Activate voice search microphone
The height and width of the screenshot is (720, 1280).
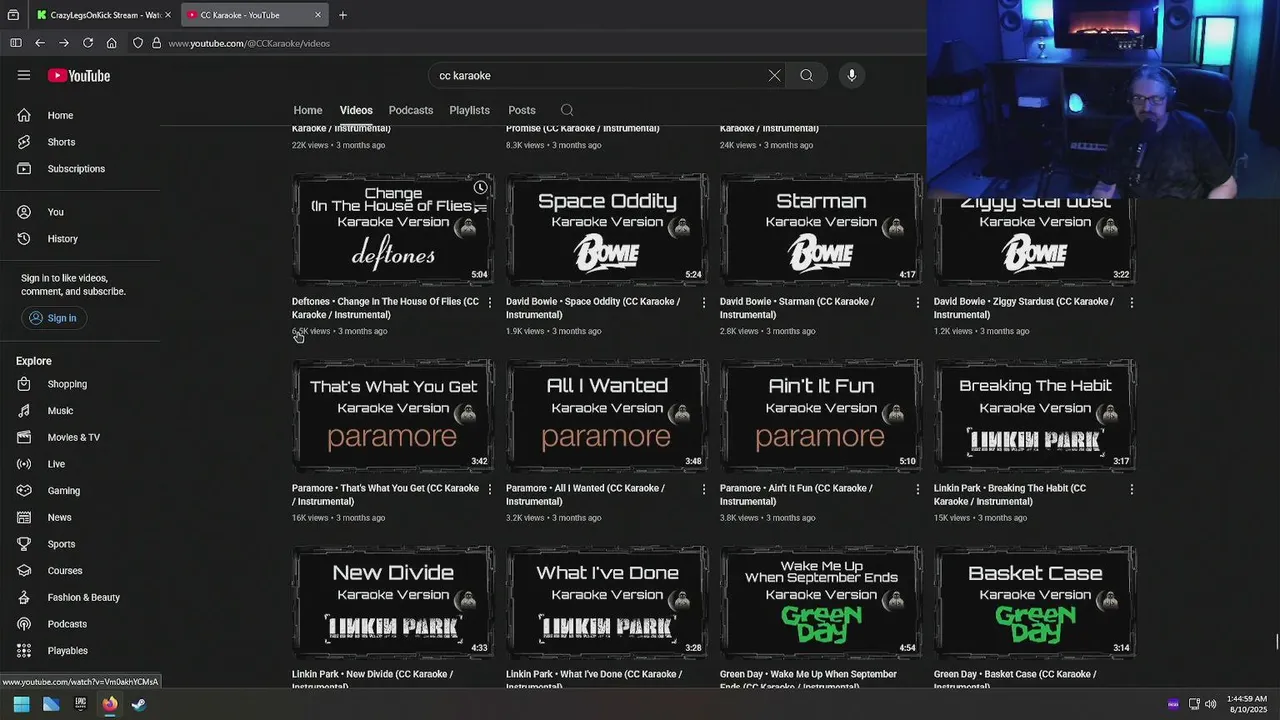pyautogui.click(x=852, y=75)
